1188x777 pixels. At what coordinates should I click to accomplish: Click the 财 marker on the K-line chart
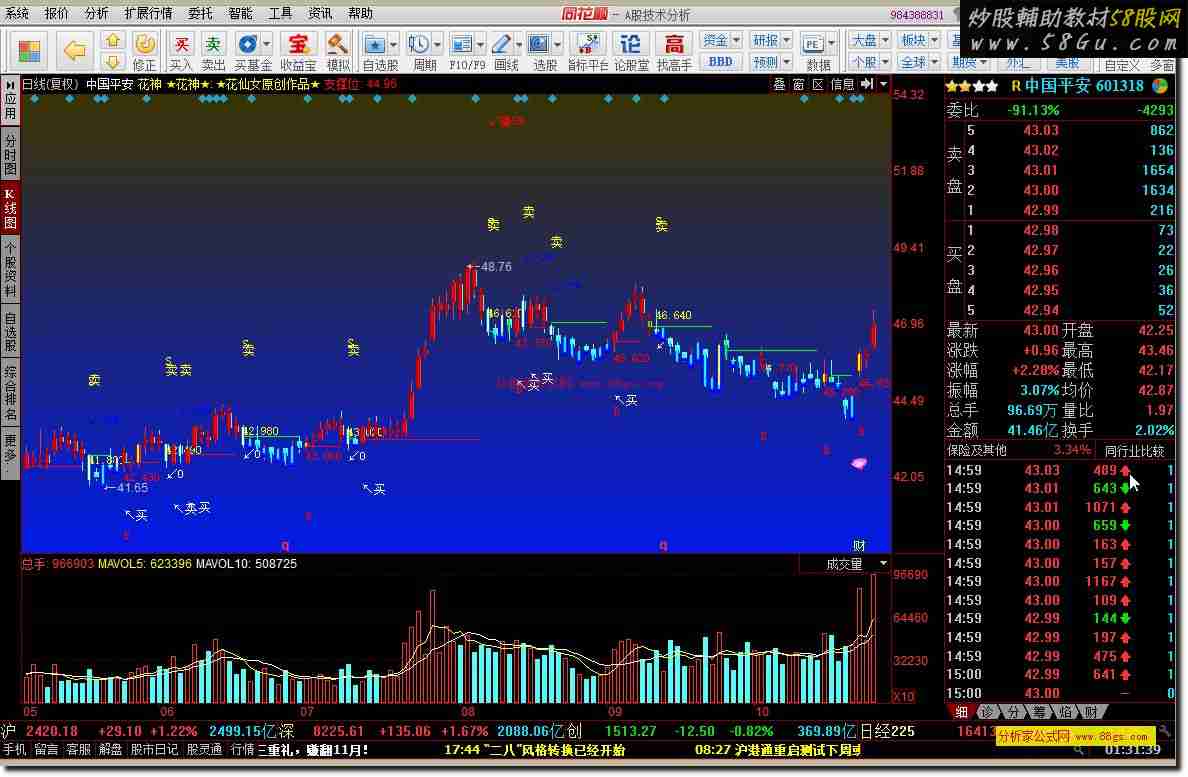[859, 545]
